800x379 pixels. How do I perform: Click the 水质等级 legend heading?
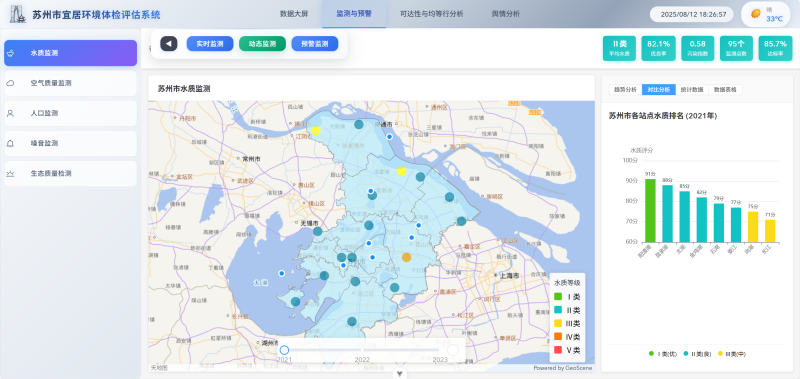(567, 283)
